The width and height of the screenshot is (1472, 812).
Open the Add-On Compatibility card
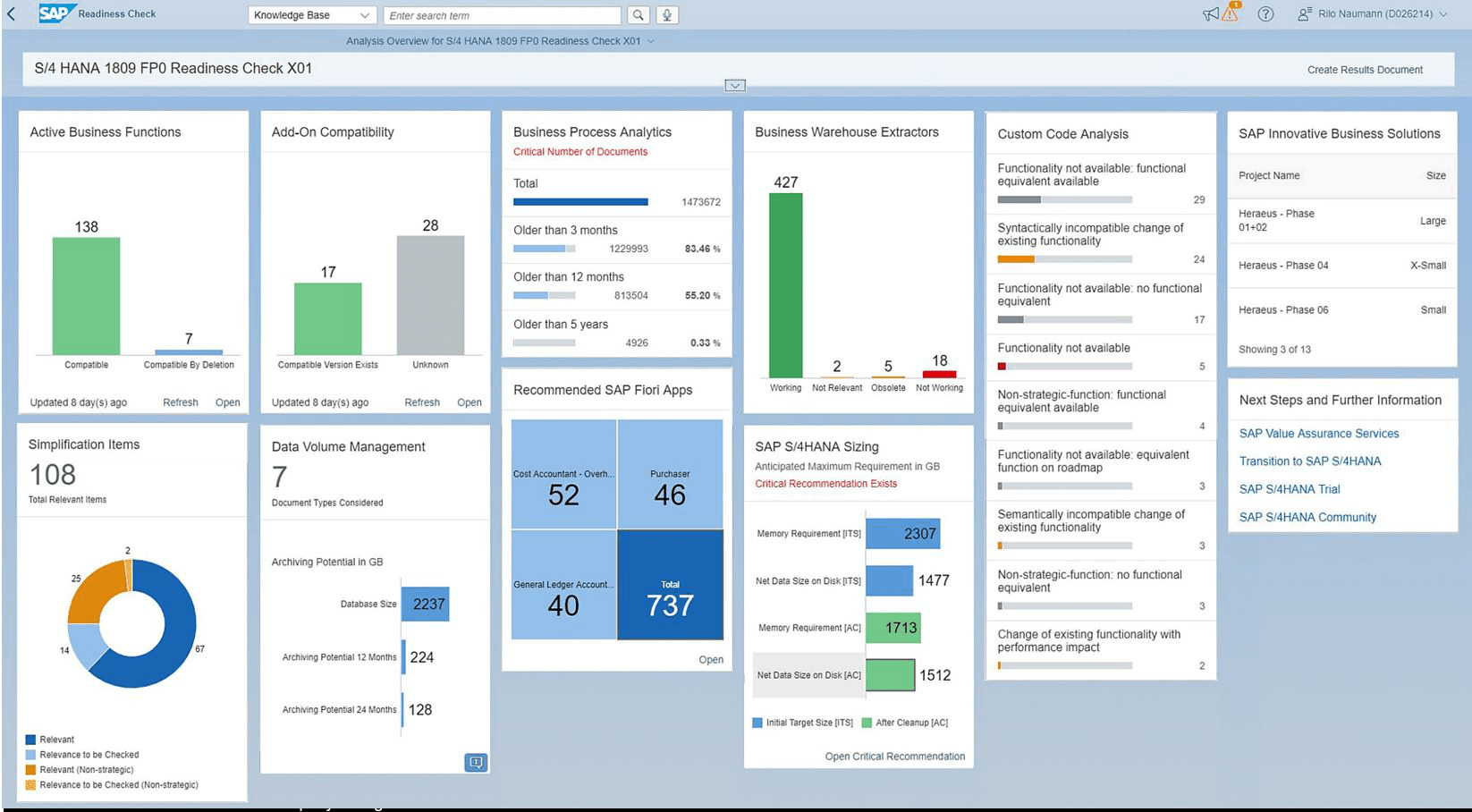point(470,402)
